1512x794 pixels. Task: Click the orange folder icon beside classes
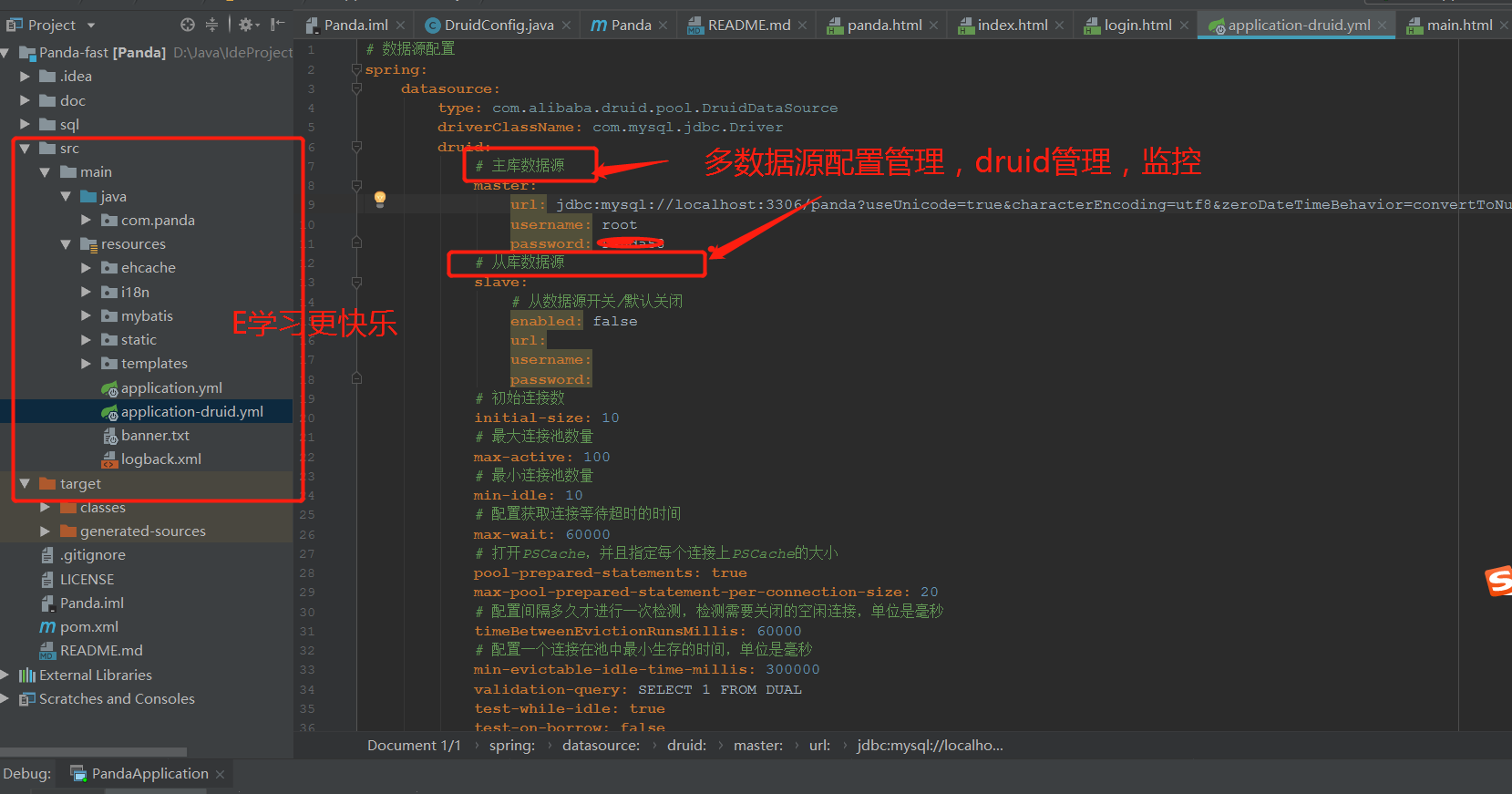(x=67, y=508)
